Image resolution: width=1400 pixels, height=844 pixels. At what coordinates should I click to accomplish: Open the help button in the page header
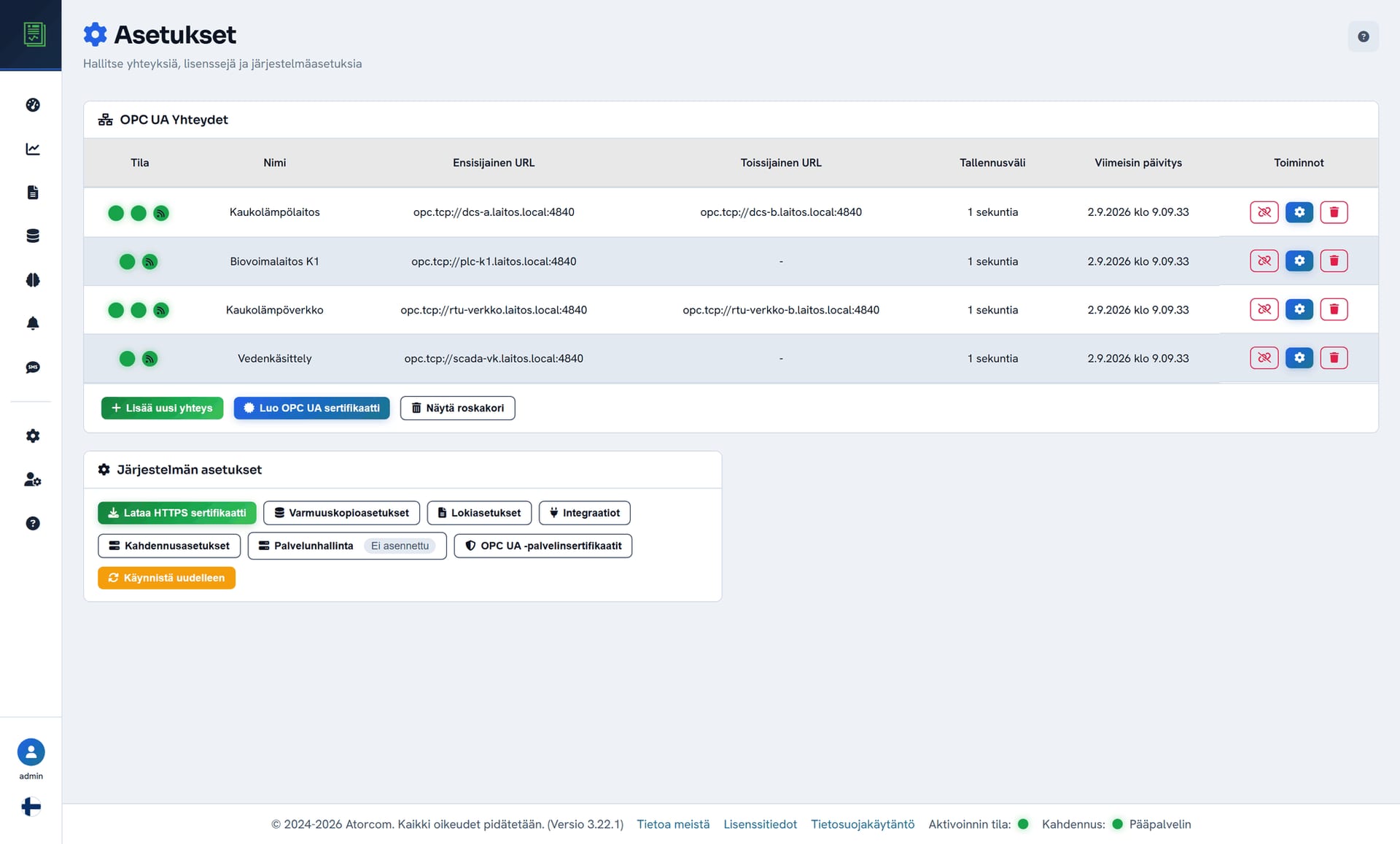(1363, 36)
